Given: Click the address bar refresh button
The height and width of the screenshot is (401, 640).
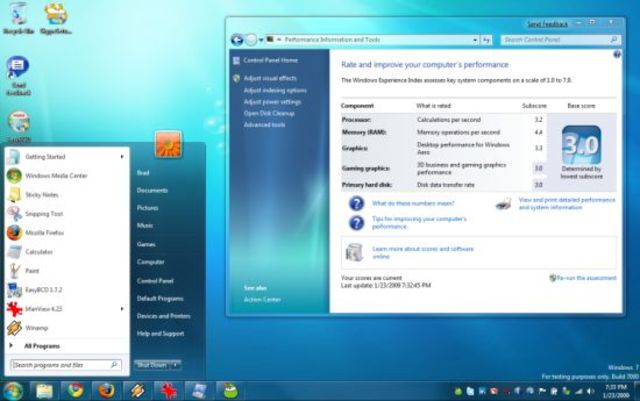Looking at the screenshot, I should (x=486, y=40).
